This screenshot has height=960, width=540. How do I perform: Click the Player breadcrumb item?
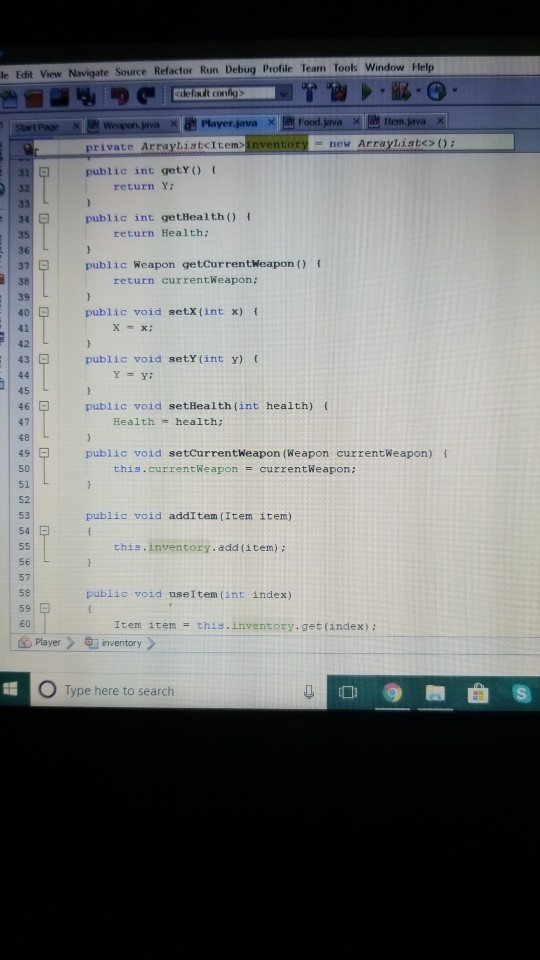(x=40, y=643)
